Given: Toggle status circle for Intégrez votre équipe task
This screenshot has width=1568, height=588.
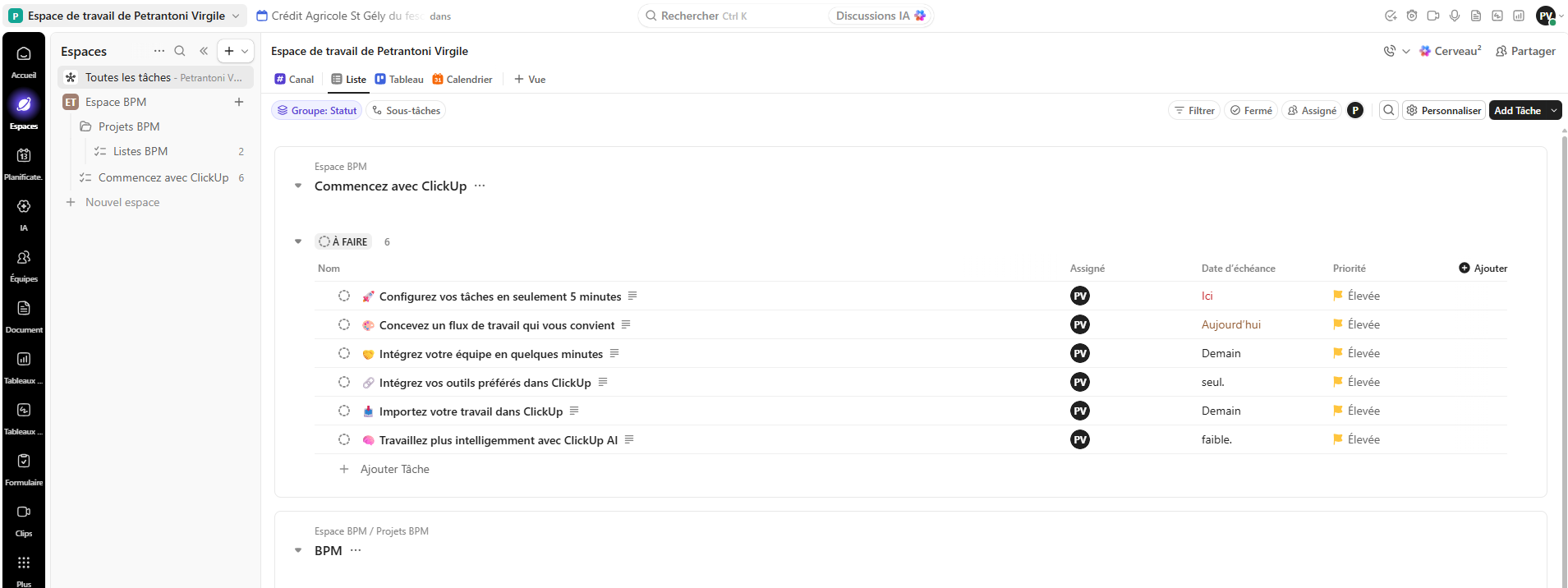Looking at the screenshot, I should tap(344, 353).
